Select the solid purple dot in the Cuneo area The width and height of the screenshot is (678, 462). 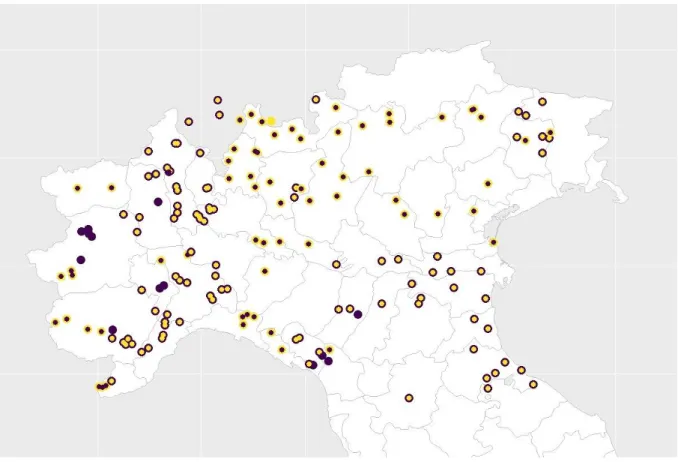pos(112,330)
